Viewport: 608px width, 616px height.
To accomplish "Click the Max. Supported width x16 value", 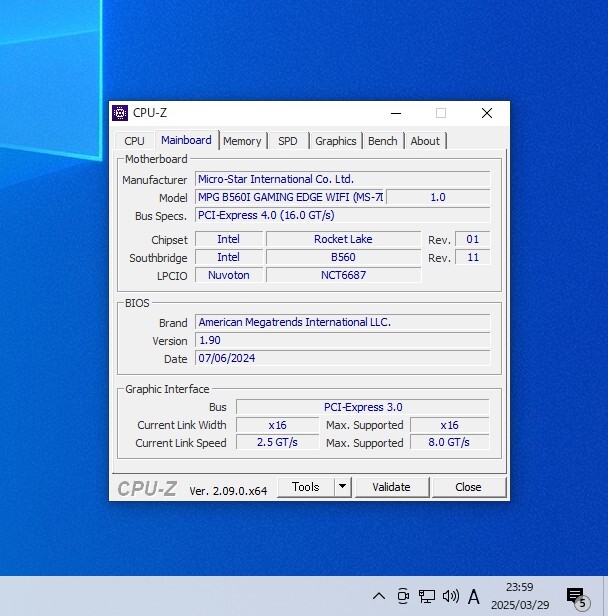I will [450, 425].
